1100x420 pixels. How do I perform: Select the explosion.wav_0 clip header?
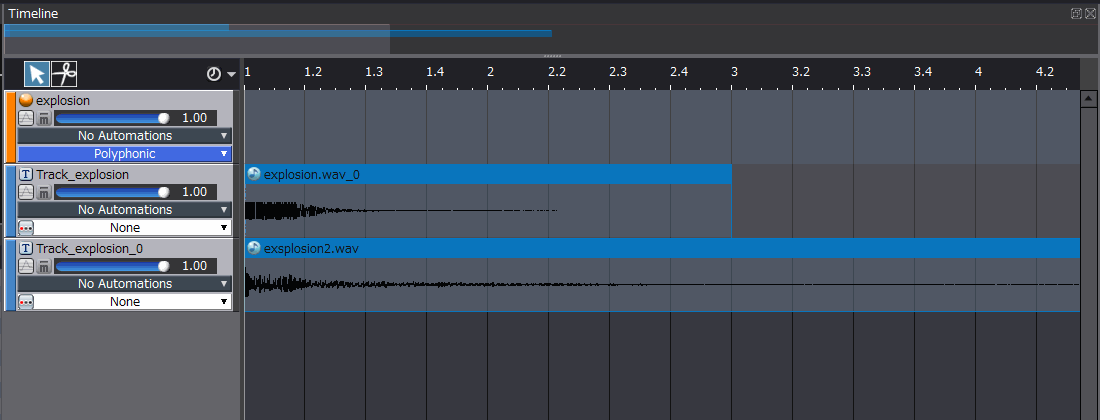[488, 174]
